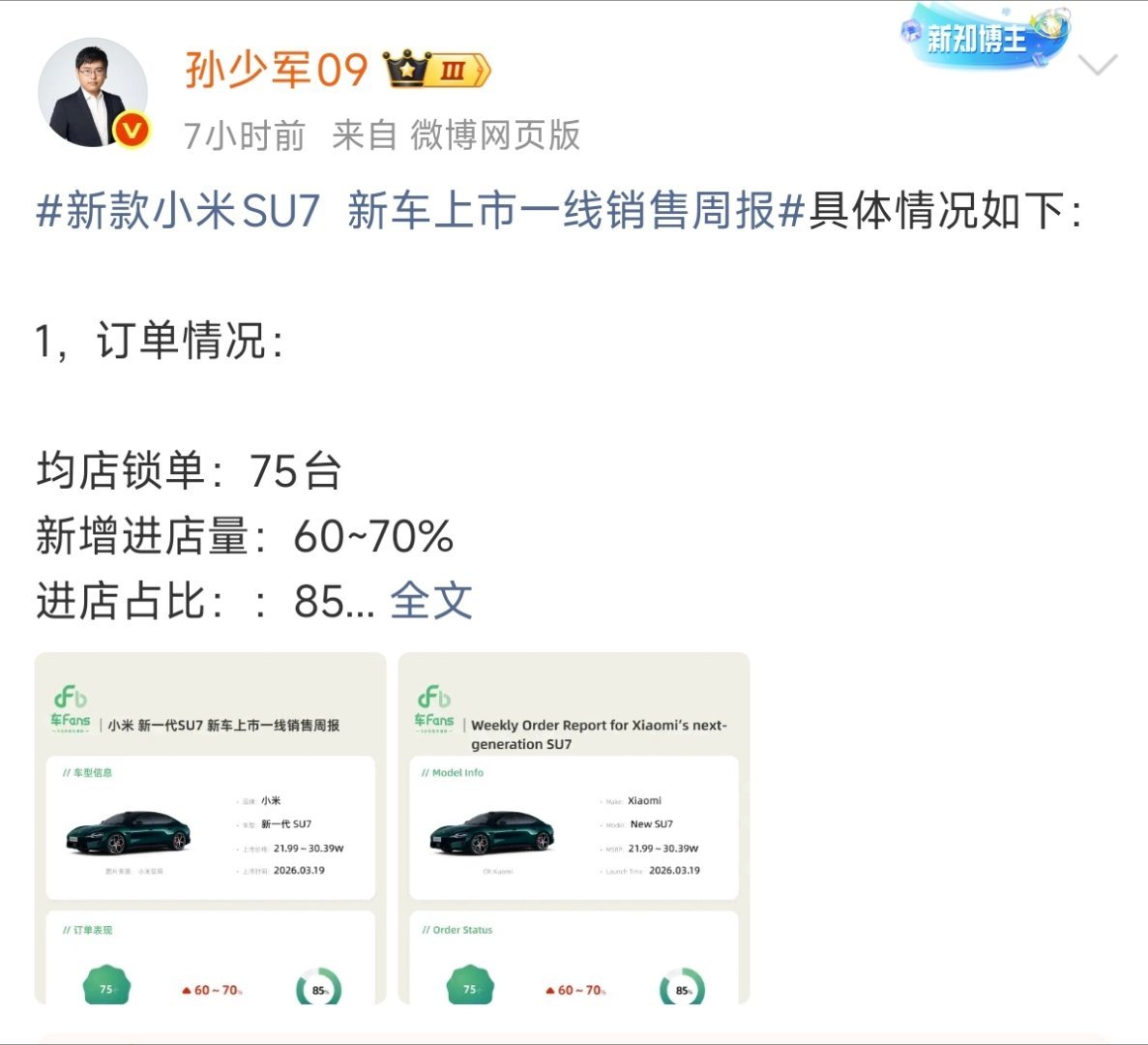This screenshot has height=1045, width=1148.
Task: Open the post options chevron menu
Action: pos(1098,65)
